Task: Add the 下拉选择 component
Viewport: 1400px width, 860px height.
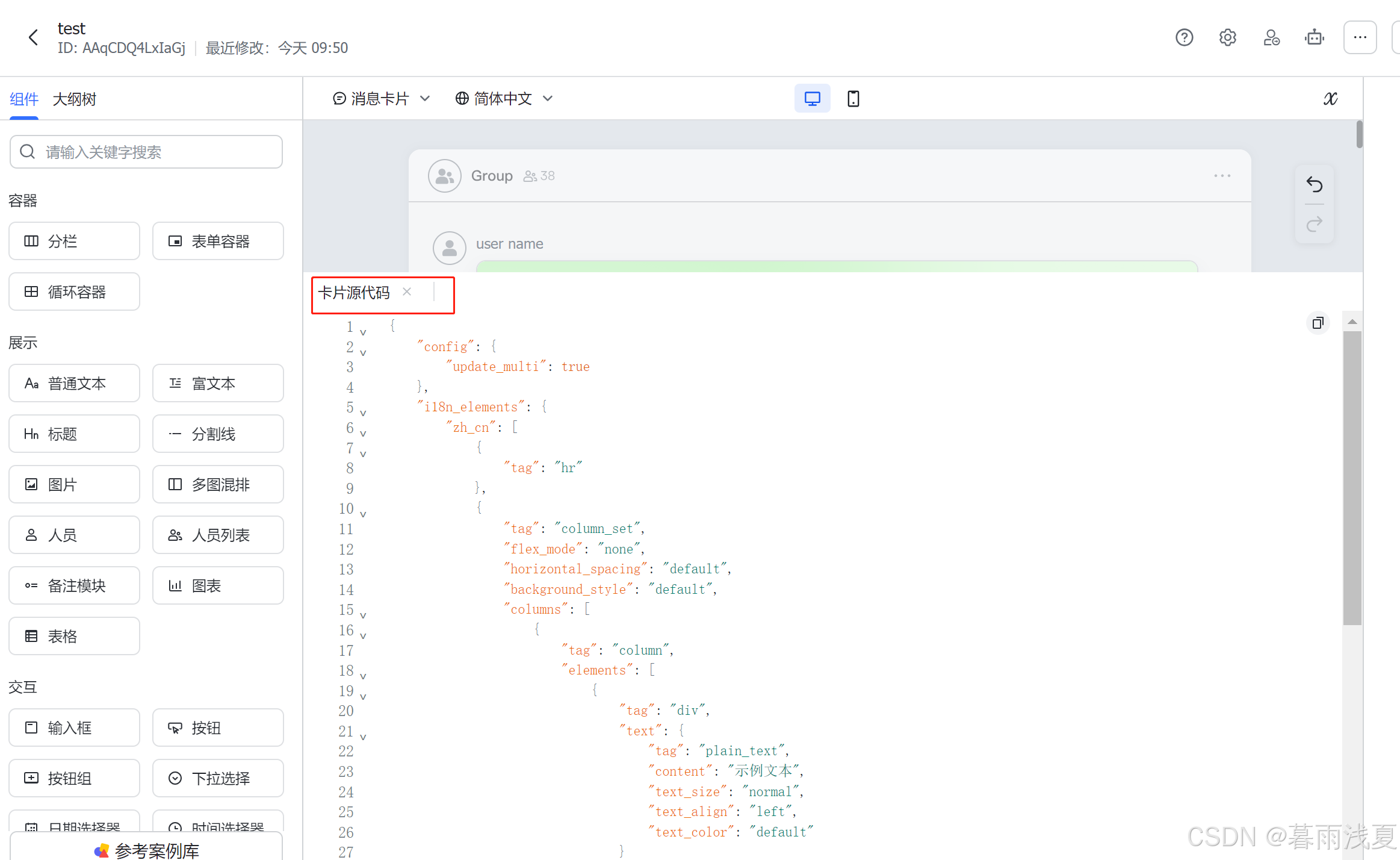Action: (x=218, y=778)
